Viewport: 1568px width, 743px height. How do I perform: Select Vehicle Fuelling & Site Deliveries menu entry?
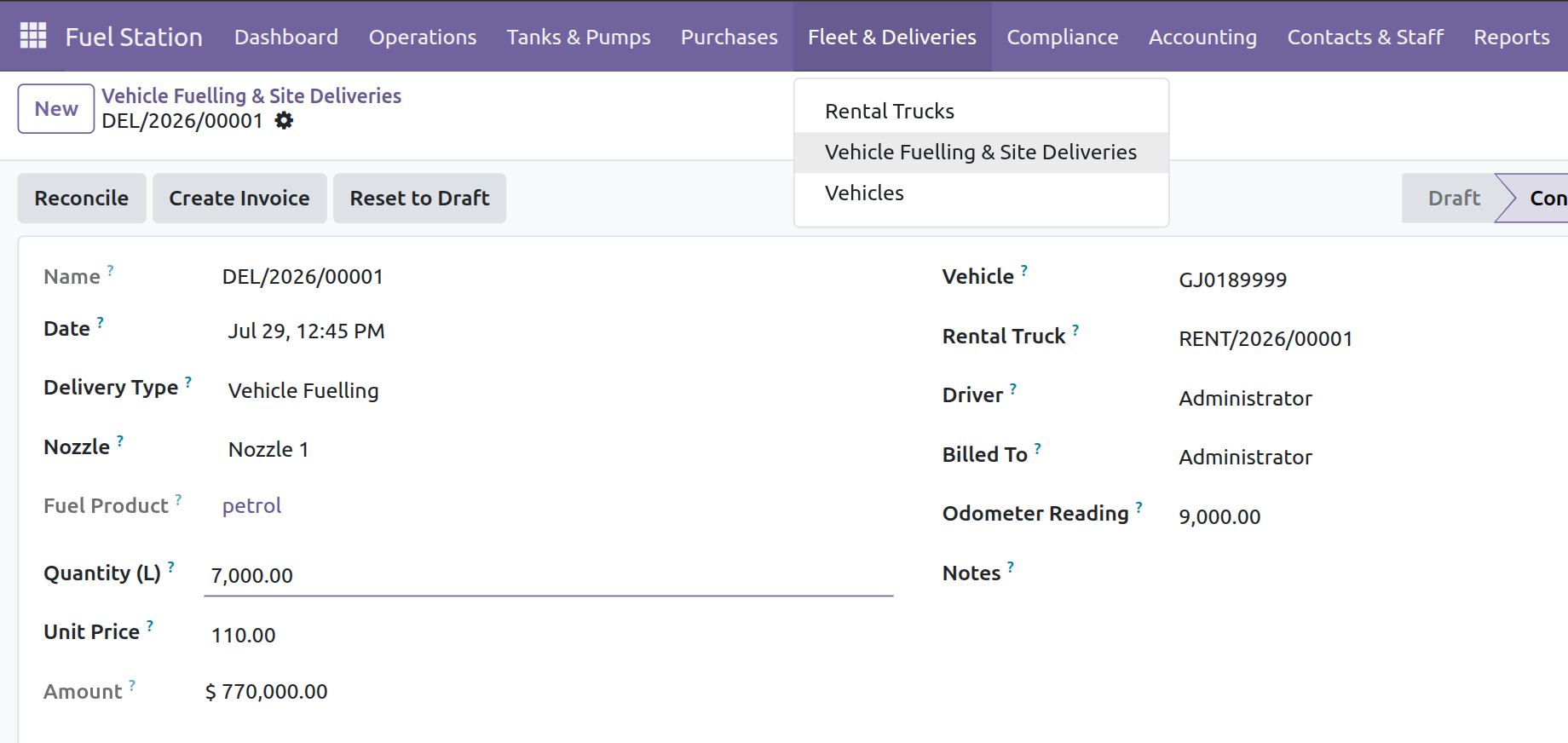(x=981, y=153)
